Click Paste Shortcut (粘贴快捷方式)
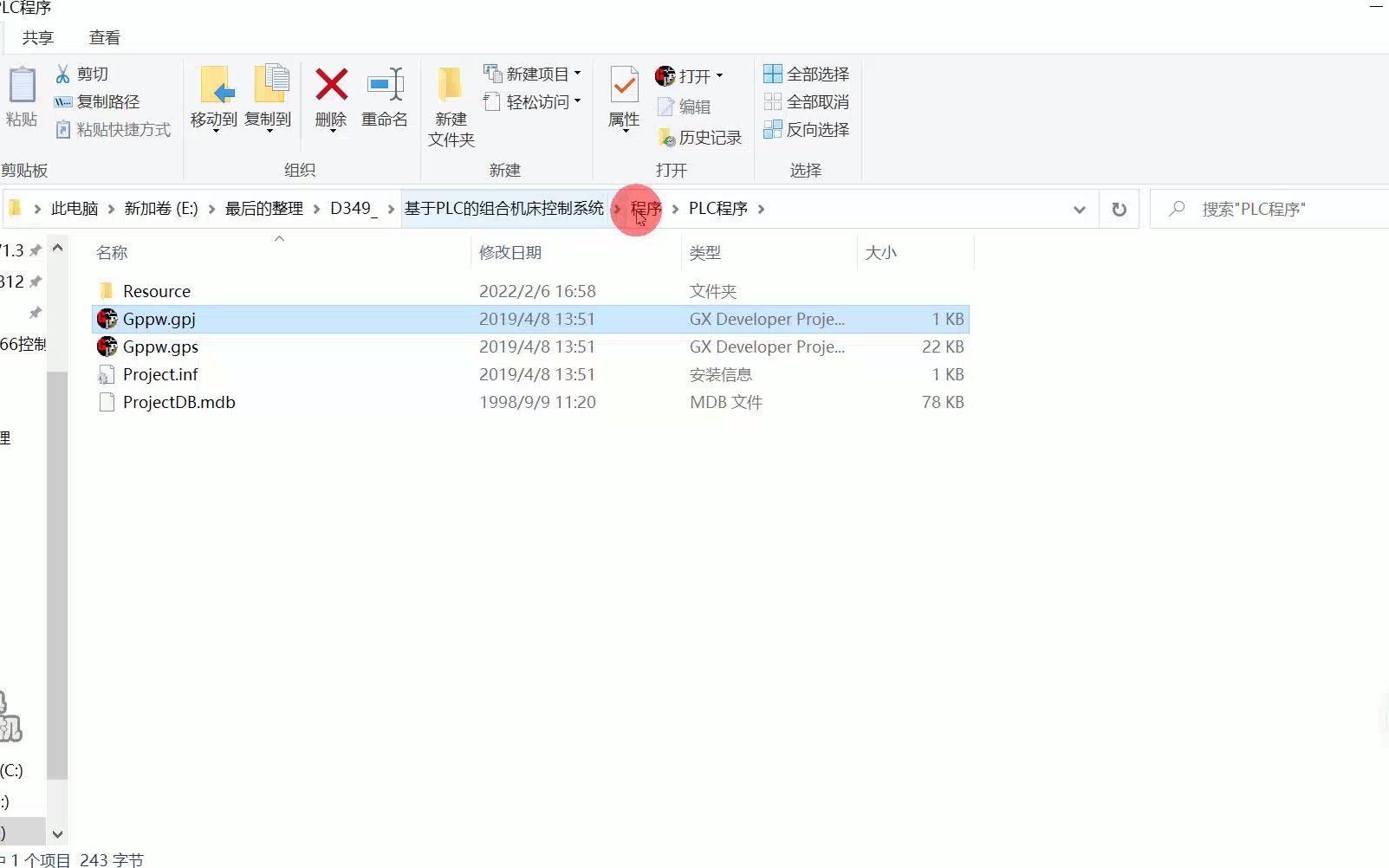The image size is (1389, 868). click(113, 129)
